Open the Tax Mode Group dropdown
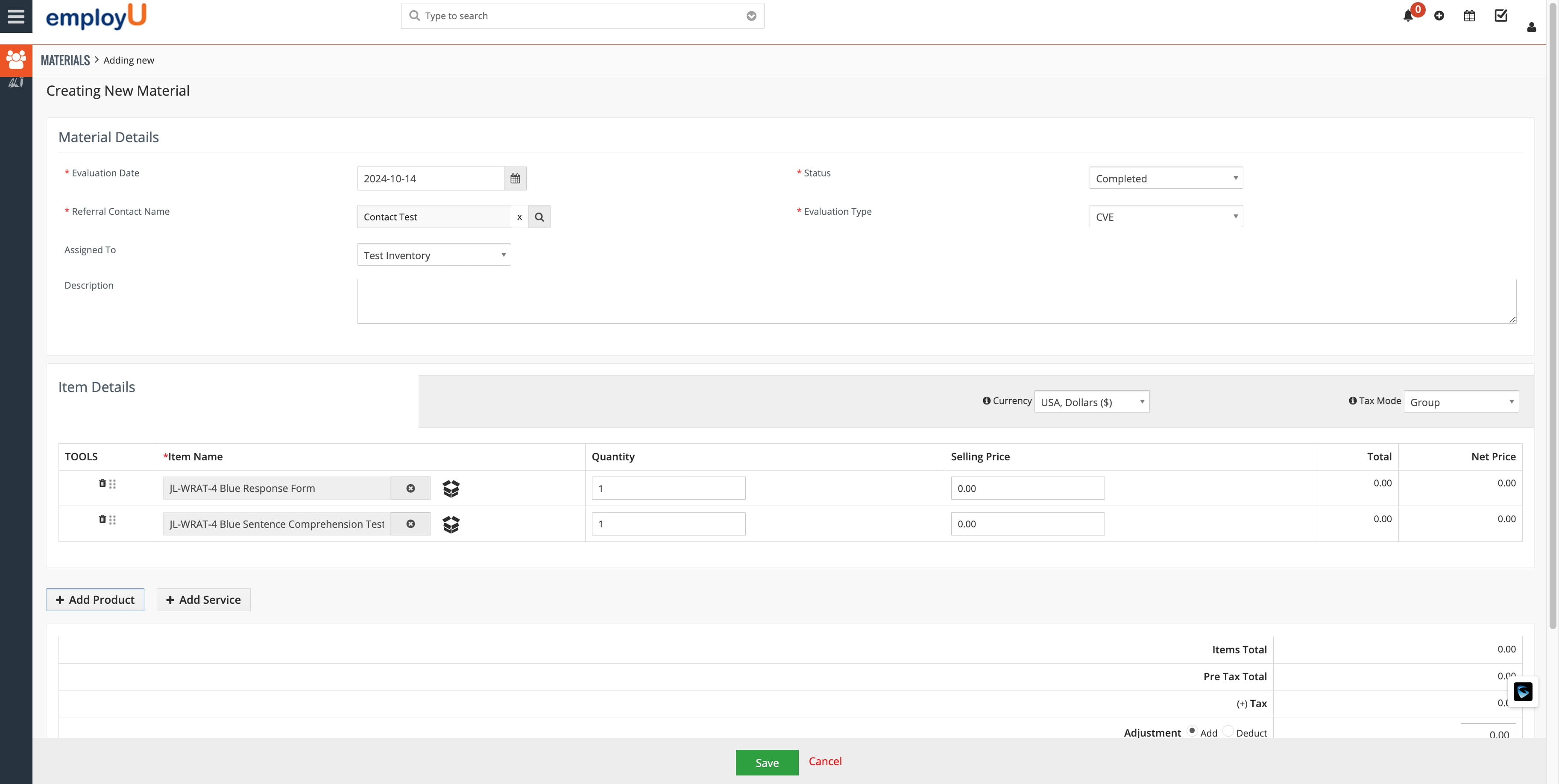The height and width of the screenshot is (784, 1559). click(x=1461, y=402)
